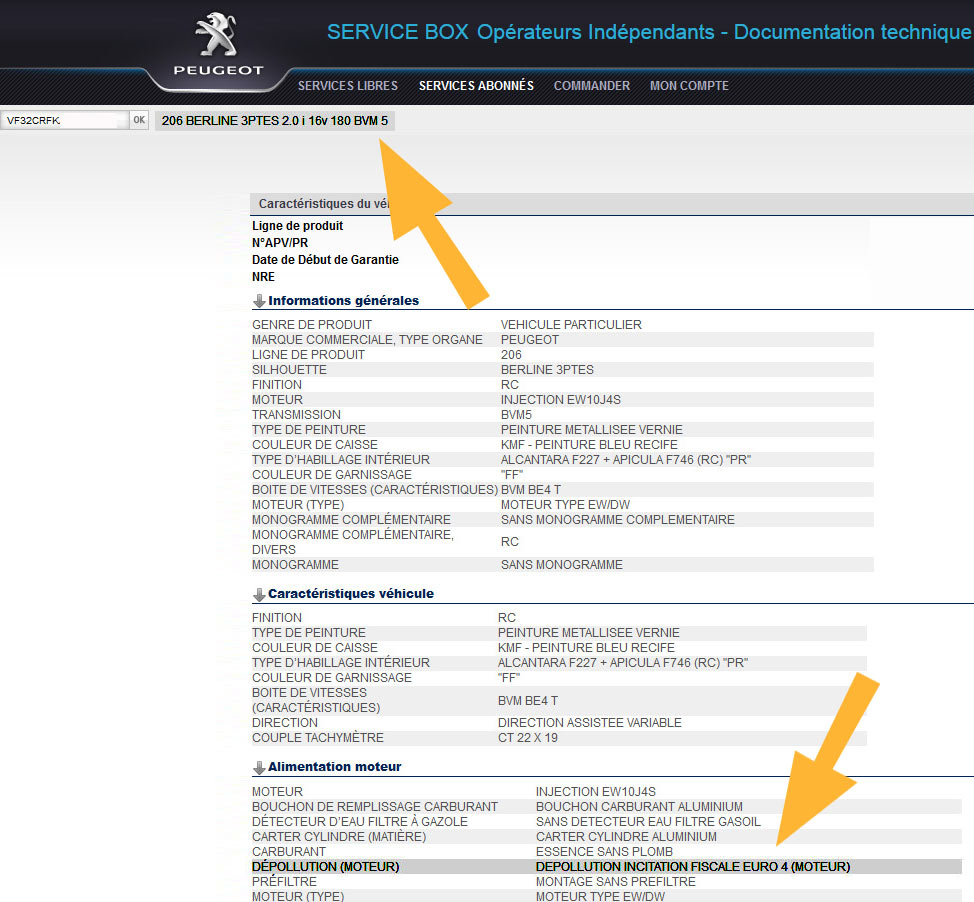
Task: Select the TRANSMISSION row label
Action: point(296,415)
